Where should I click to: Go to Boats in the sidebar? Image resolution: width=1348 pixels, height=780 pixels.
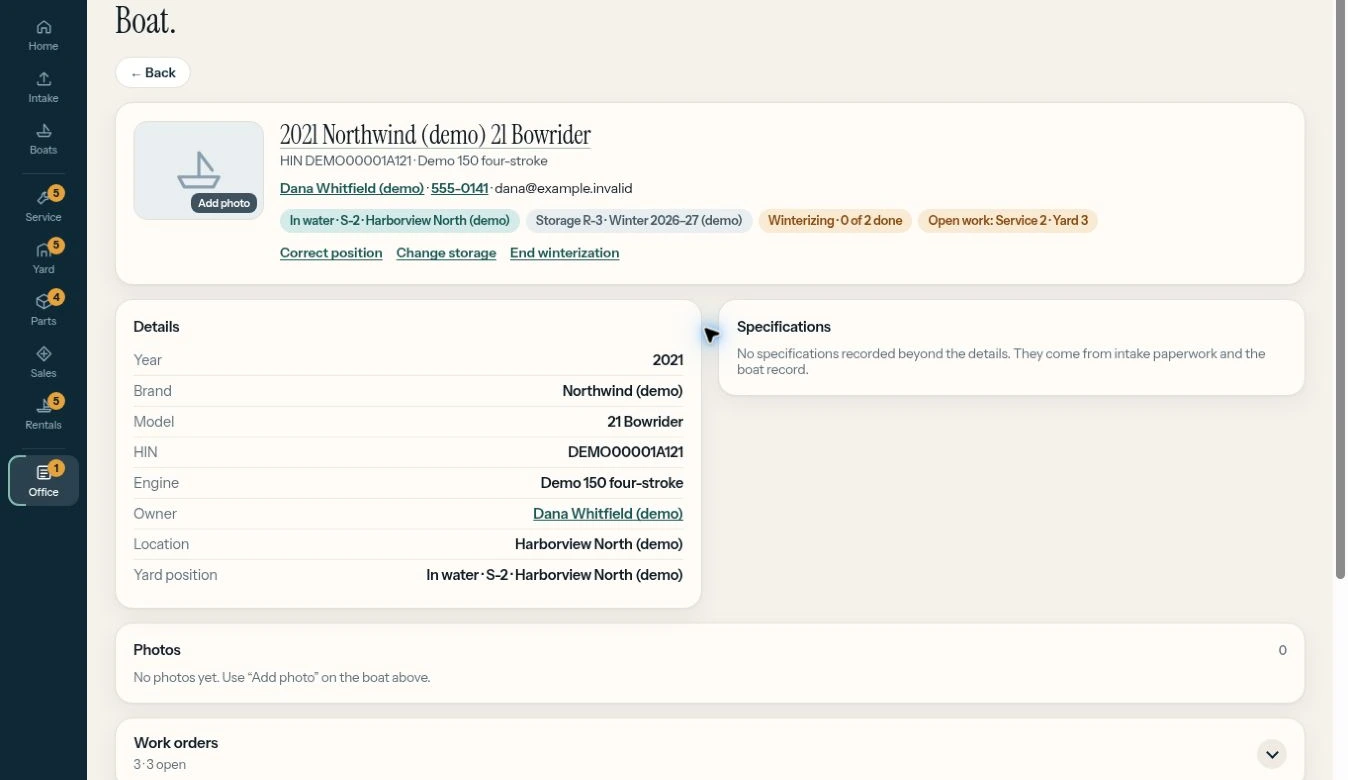tap(43, 139)
